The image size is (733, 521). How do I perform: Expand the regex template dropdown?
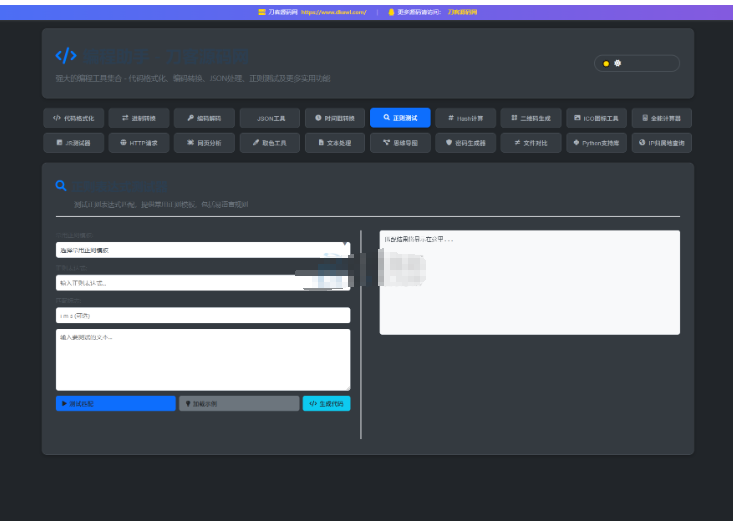[203, 250]
